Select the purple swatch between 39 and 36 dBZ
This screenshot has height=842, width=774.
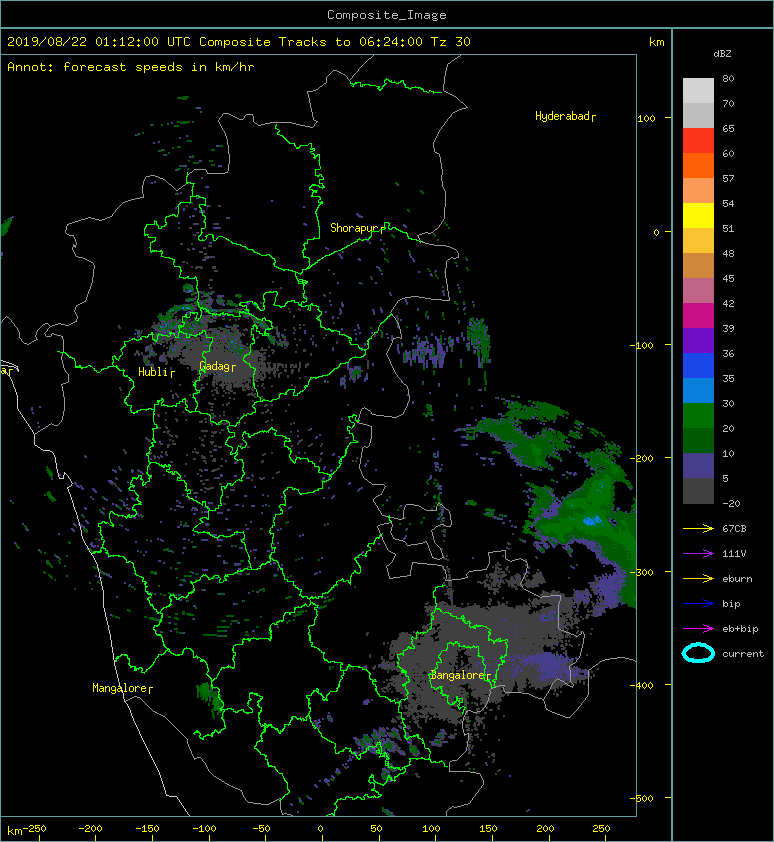click(698, 341)
